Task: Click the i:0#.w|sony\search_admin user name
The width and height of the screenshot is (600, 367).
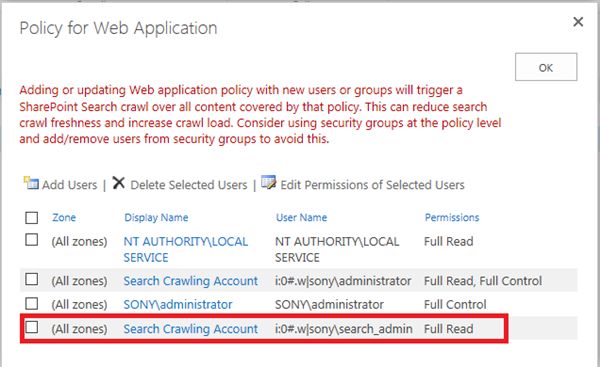Action: [x=344, y=329]
